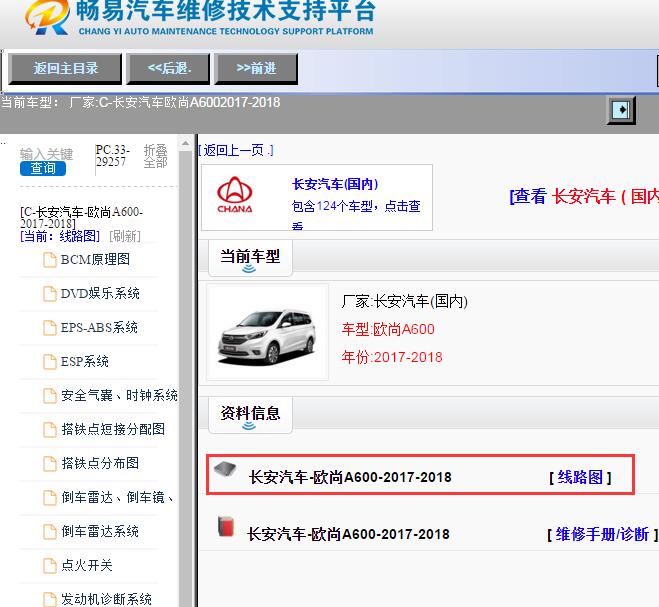Click red book icon of 维修手册 row
Image resolution: width=659 pixels, height=607 pixels.
(x=226, y=527)
